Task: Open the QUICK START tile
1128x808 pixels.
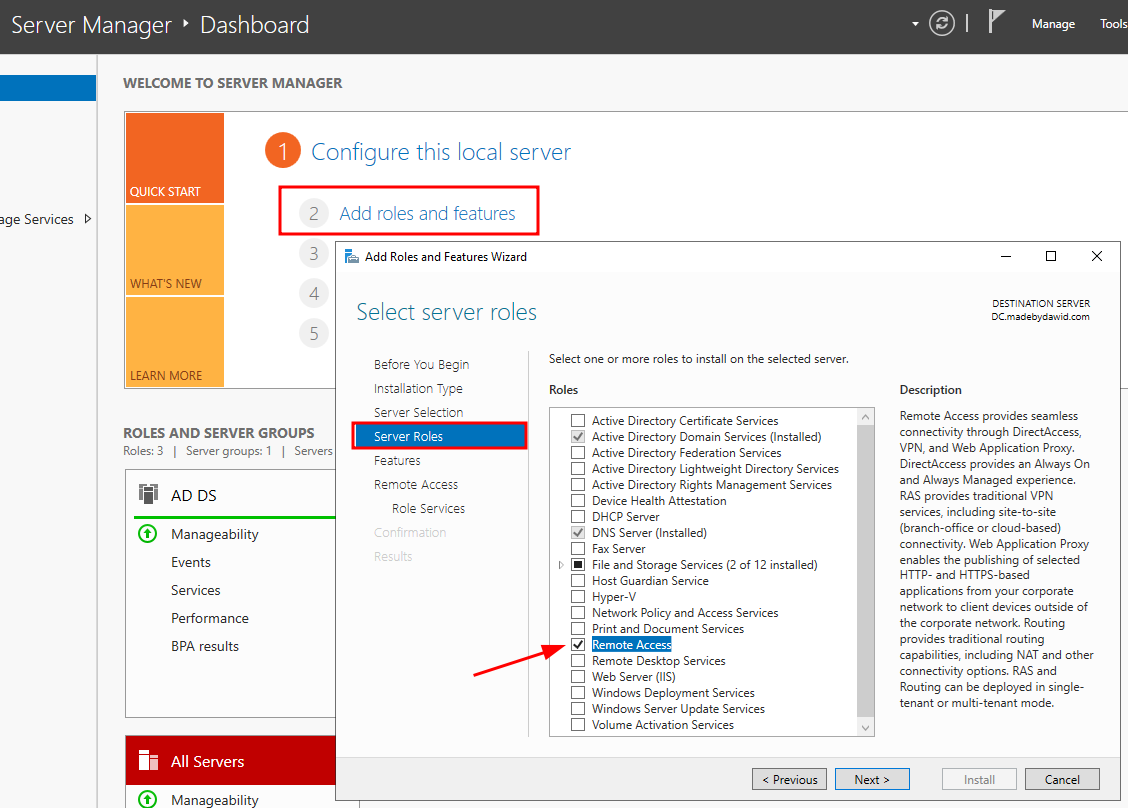Action: pos(175,158)
